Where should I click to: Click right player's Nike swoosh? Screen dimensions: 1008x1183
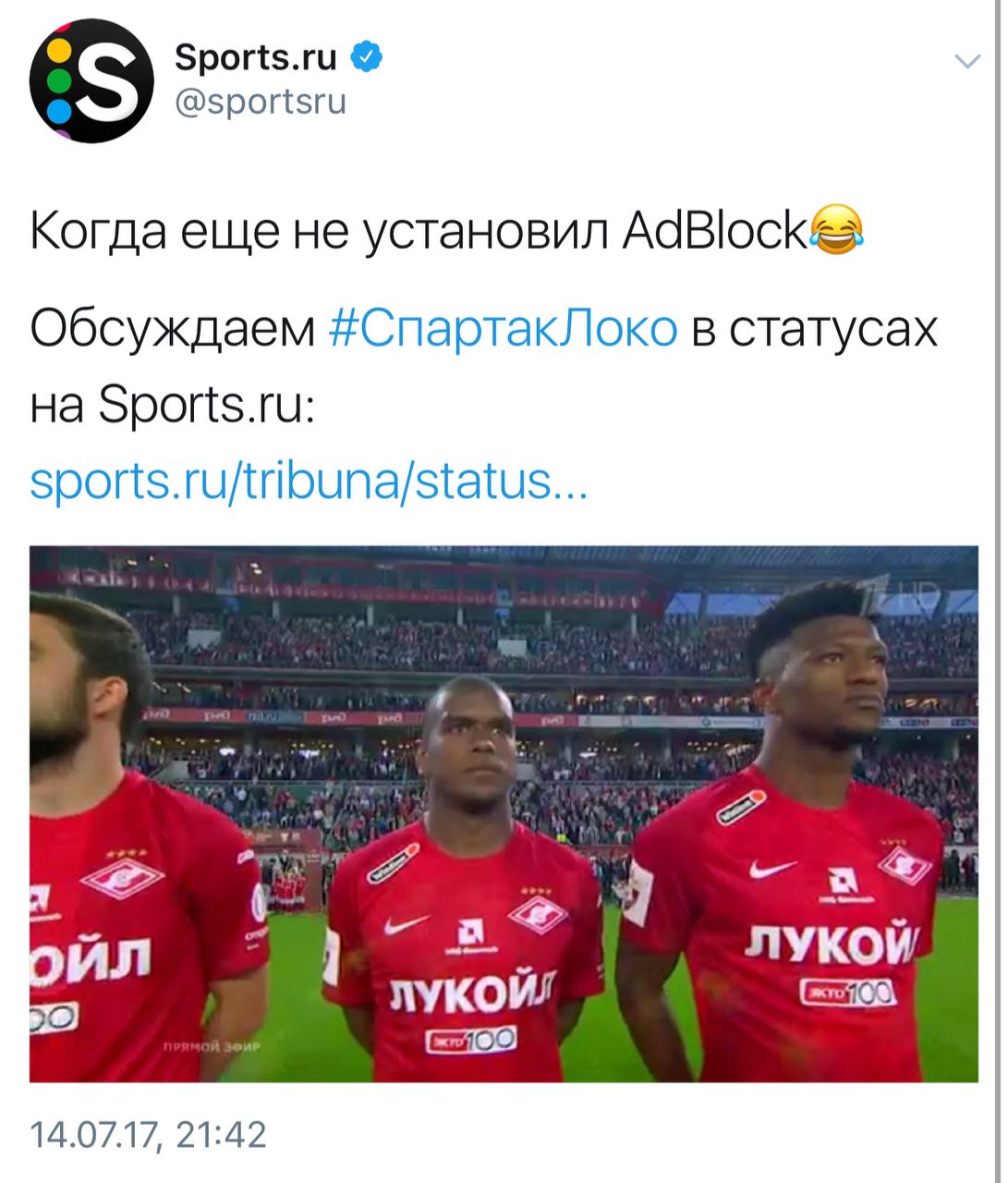pyautogui.click(x=772, y=869)
